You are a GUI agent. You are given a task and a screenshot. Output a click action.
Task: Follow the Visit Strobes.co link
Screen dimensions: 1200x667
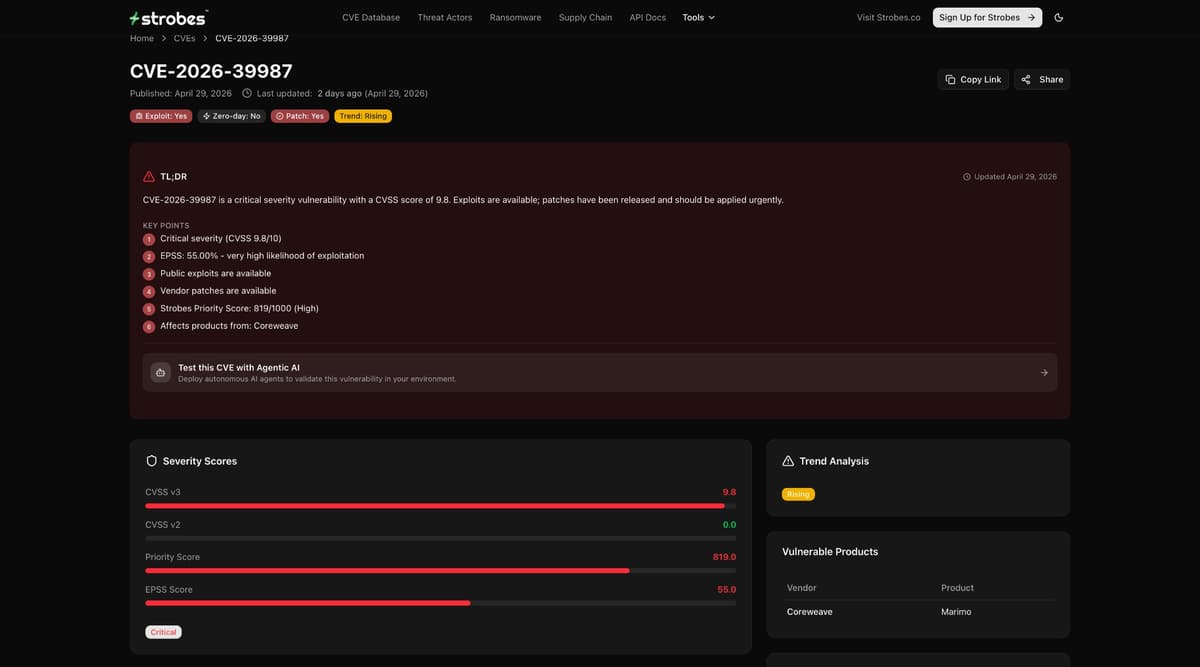click(x=889, y=17)
